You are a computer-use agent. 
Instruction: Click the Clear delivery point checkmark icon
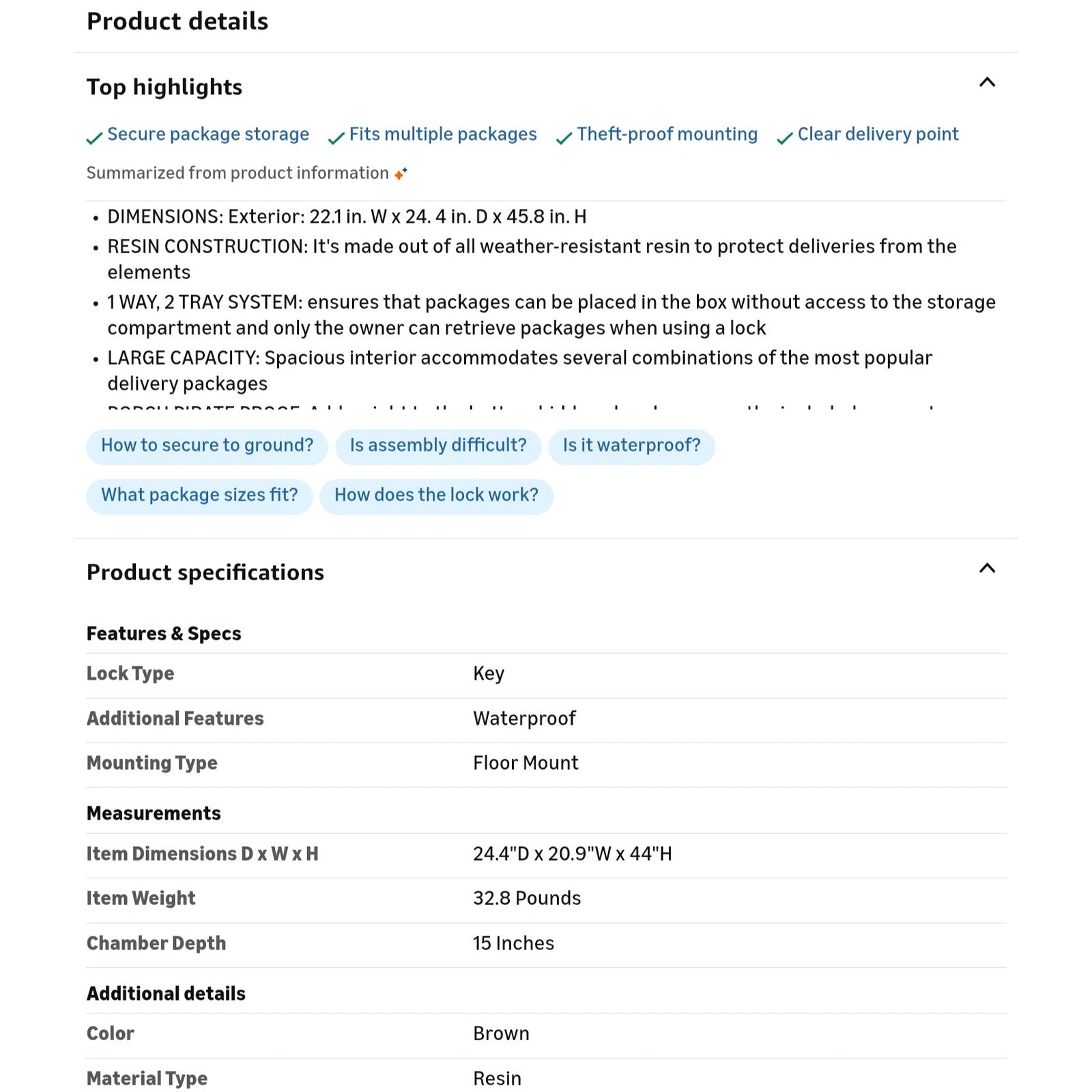(x=785, y=139)
